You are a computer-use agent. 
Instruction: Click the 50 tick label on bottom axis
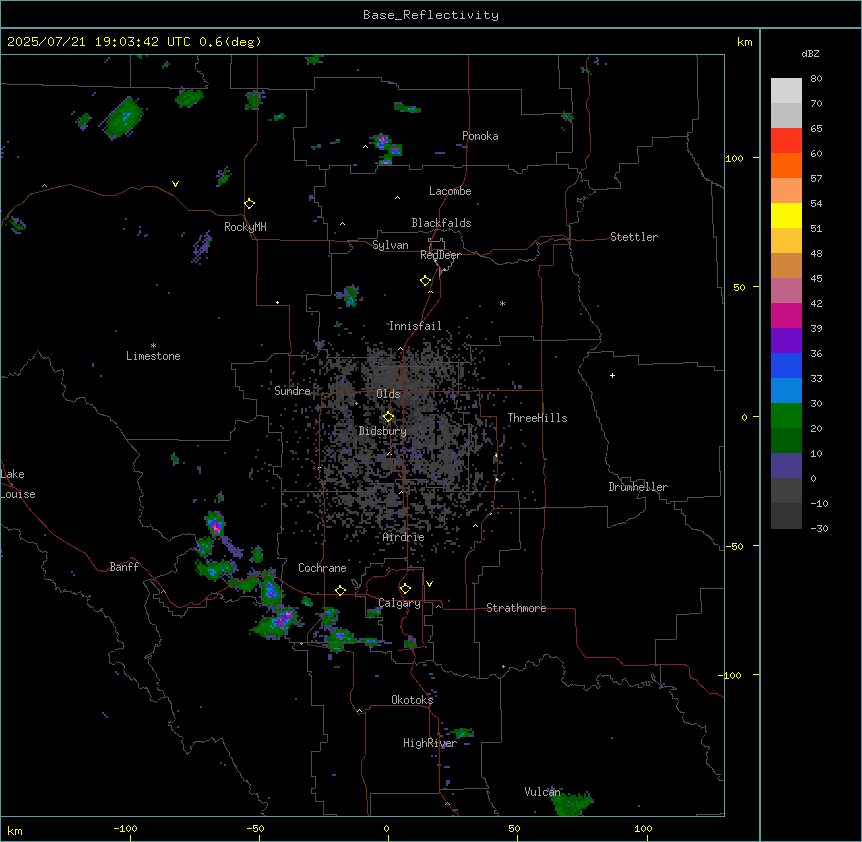click(514, 828)
